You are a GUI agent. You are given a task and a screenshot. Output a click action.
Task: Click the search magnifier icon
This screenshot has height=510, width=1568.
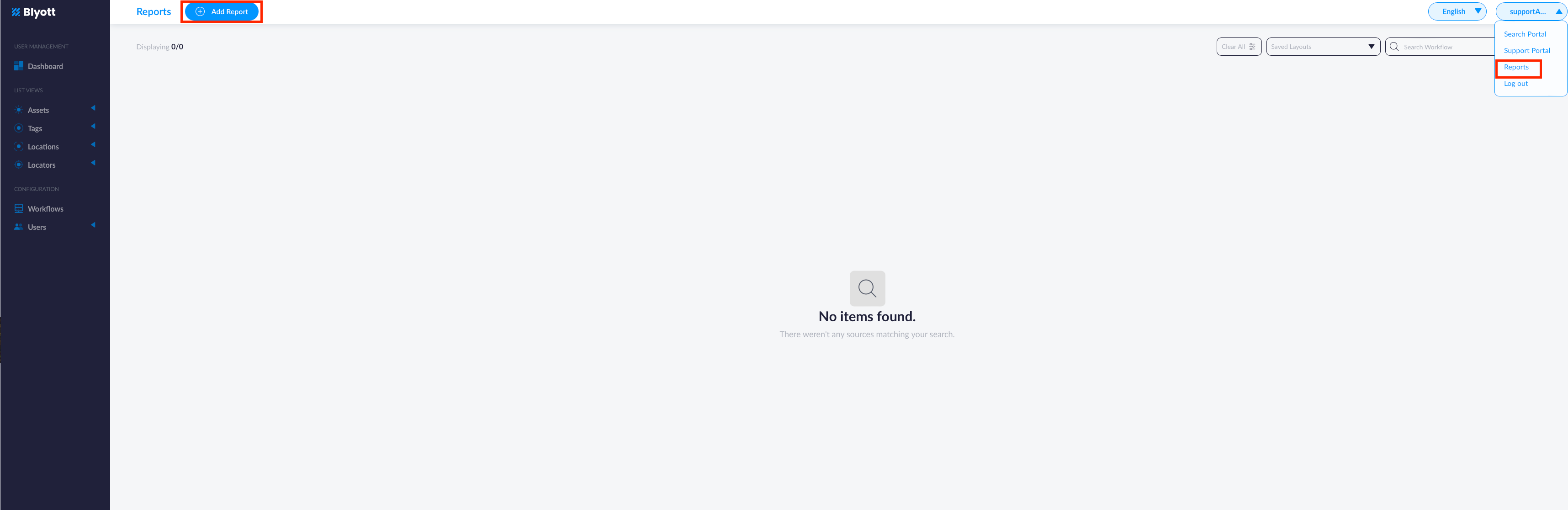(x=1394, y=47)
